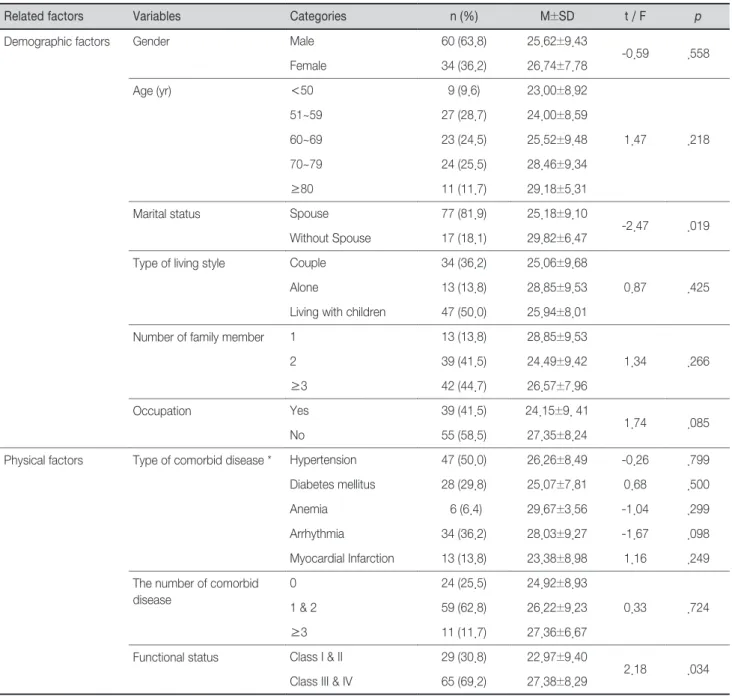Screen dimensions: 732x696
Task: Click the F value '1.34'
Action: coord(635,361)
